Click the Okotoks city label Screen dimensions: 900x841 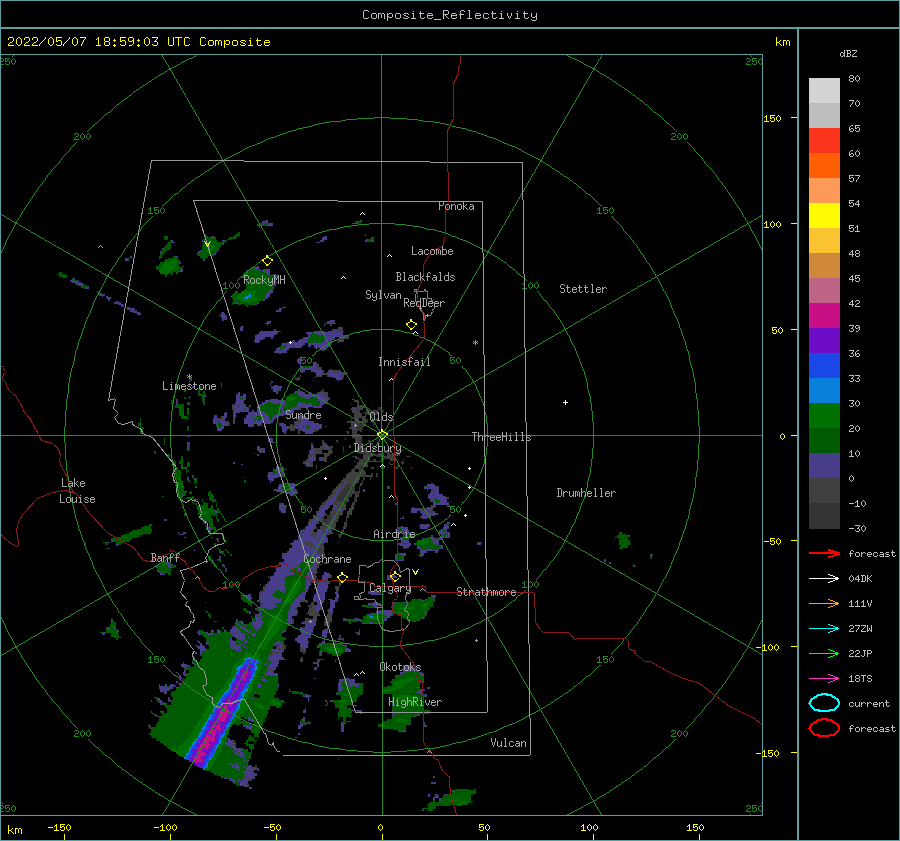coord(400,667)
